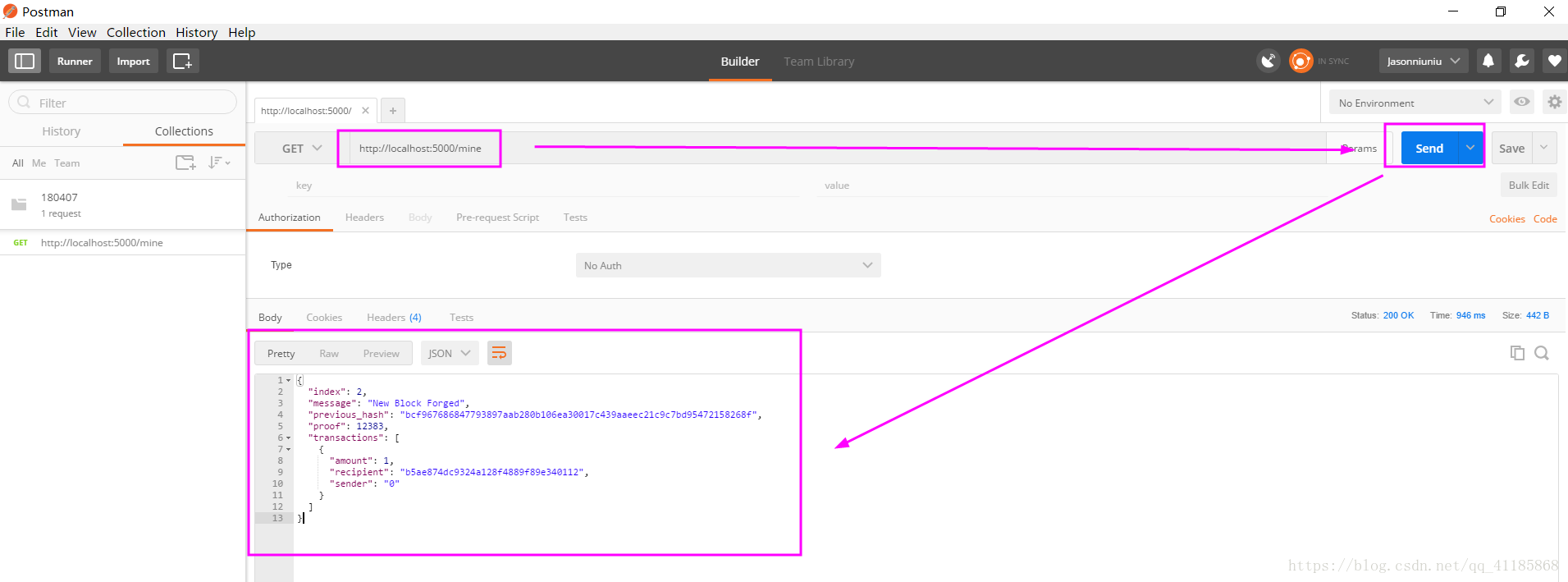Toggle the sidebar panel icon
The image size is (1568, 582).
pos(25,61)
